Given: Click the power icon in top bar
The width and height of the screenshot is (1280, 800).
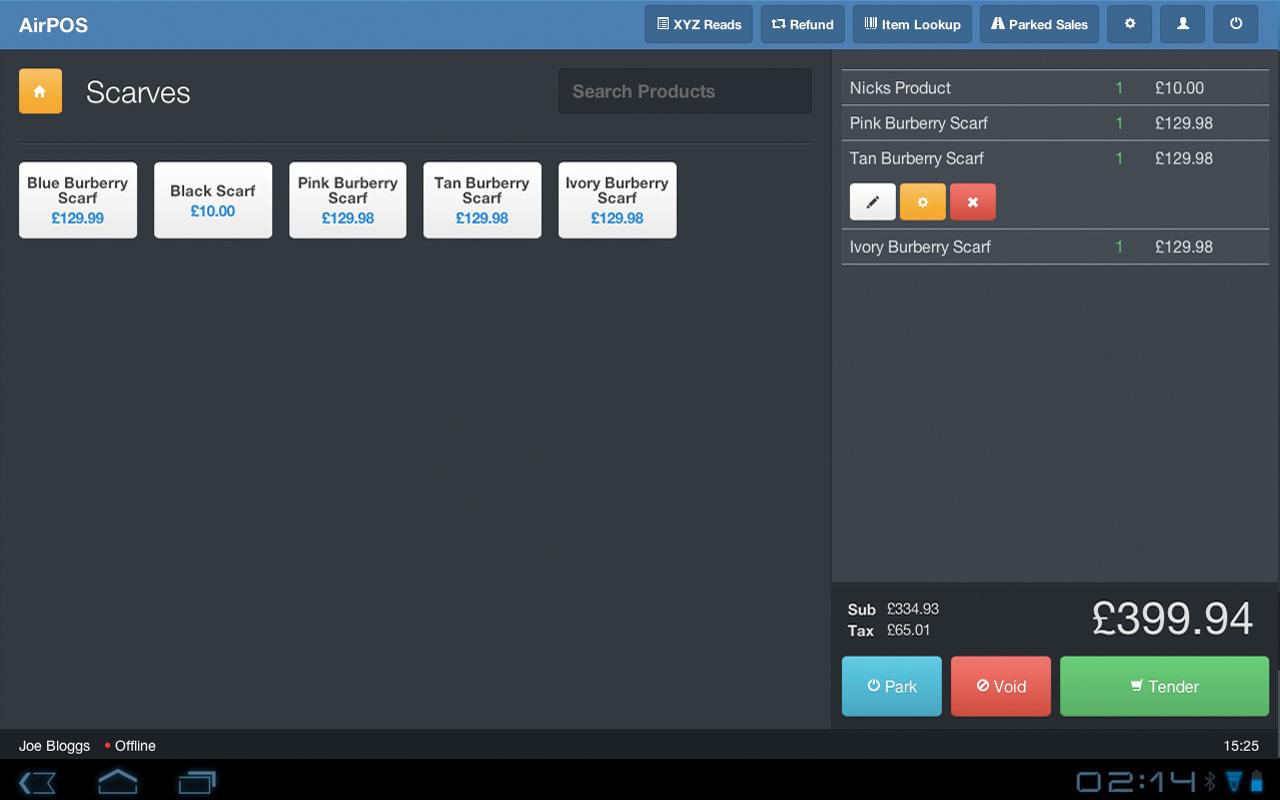Looking at the screenshot, I should [x=1236, y=24].
